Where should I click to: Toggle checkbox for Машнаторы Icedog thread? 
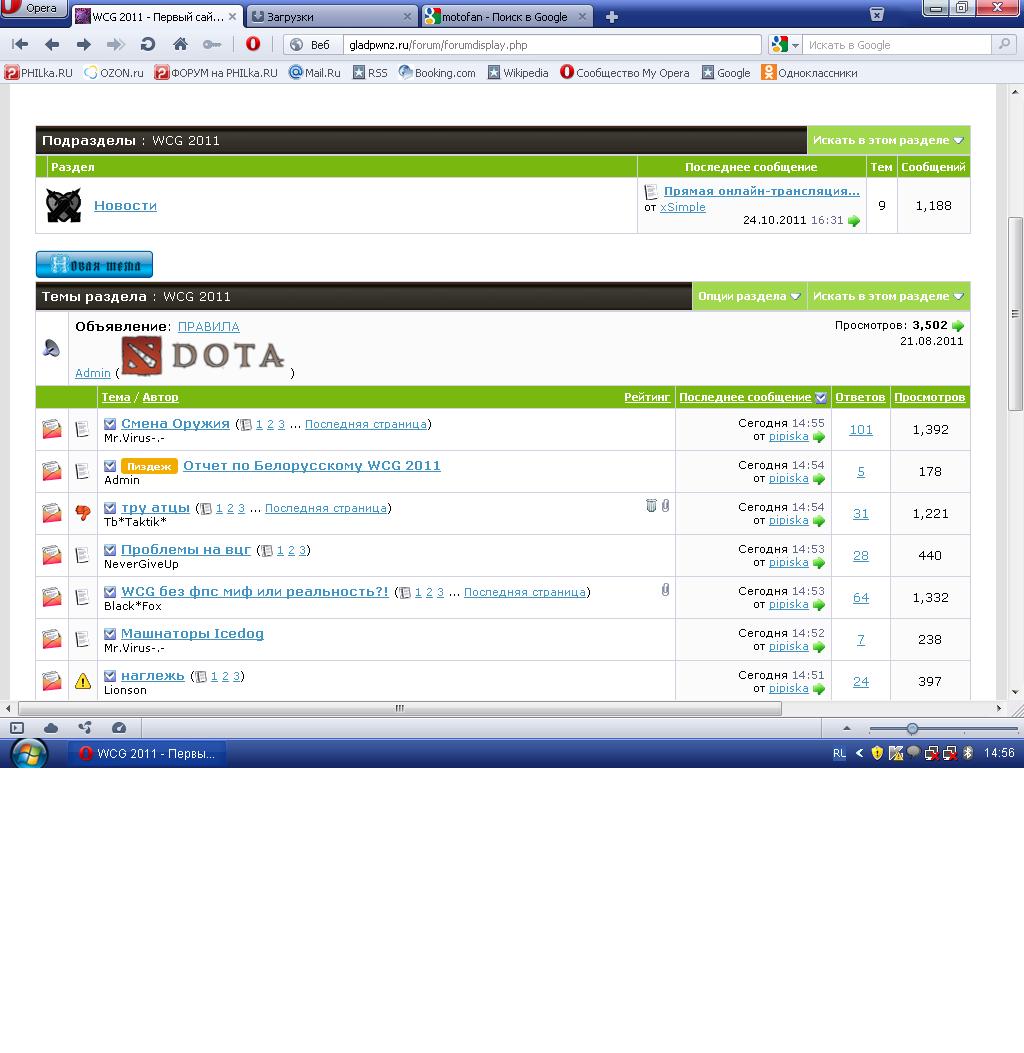click(110, 633)
